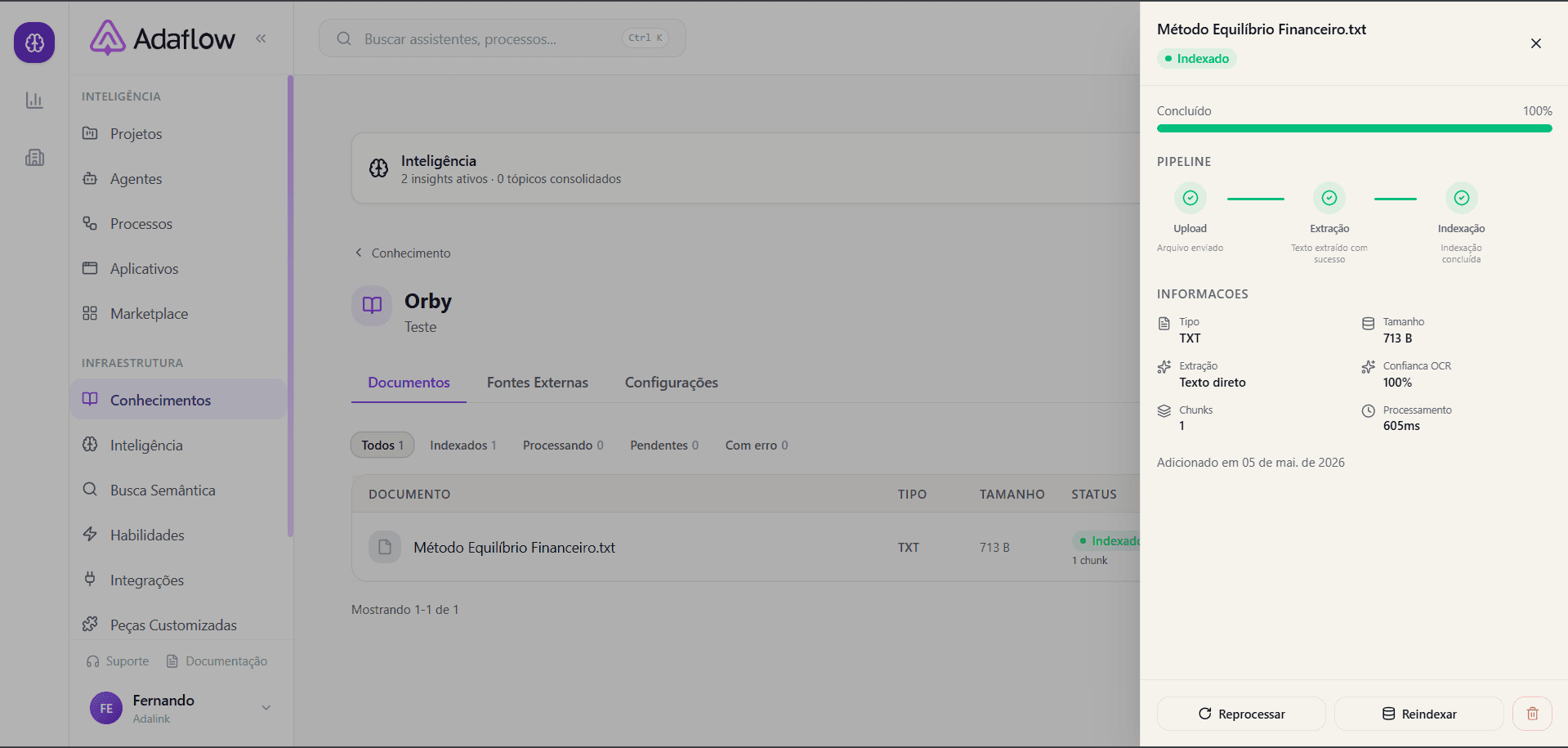Click the document file icon in table row

[x=385, y=547]
